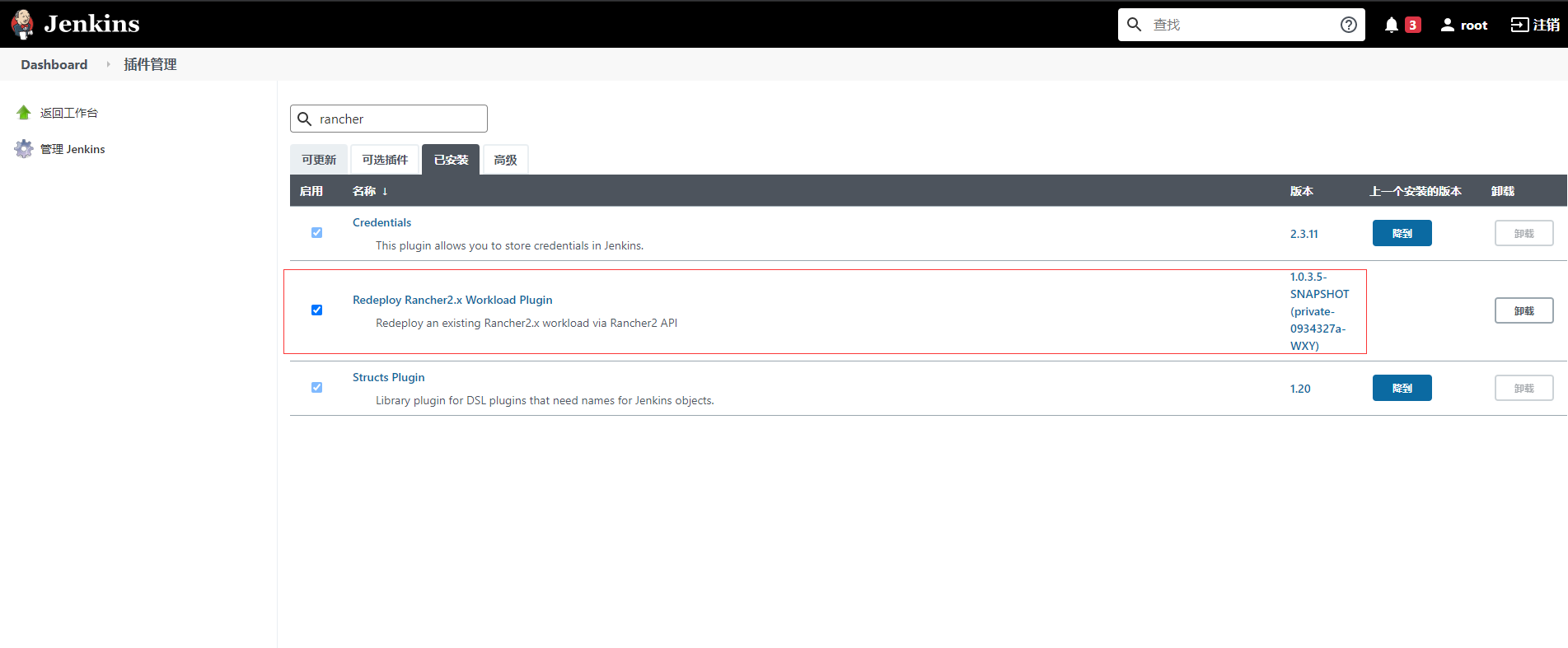Click Redeploy an existing Rancher2.x workload description

[527, 323]
